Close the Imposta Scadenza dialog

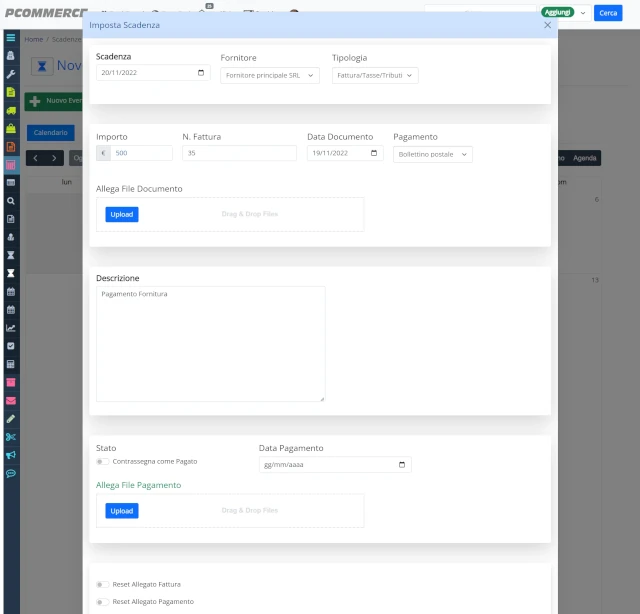pyautogui.click(x=547, y=25)
